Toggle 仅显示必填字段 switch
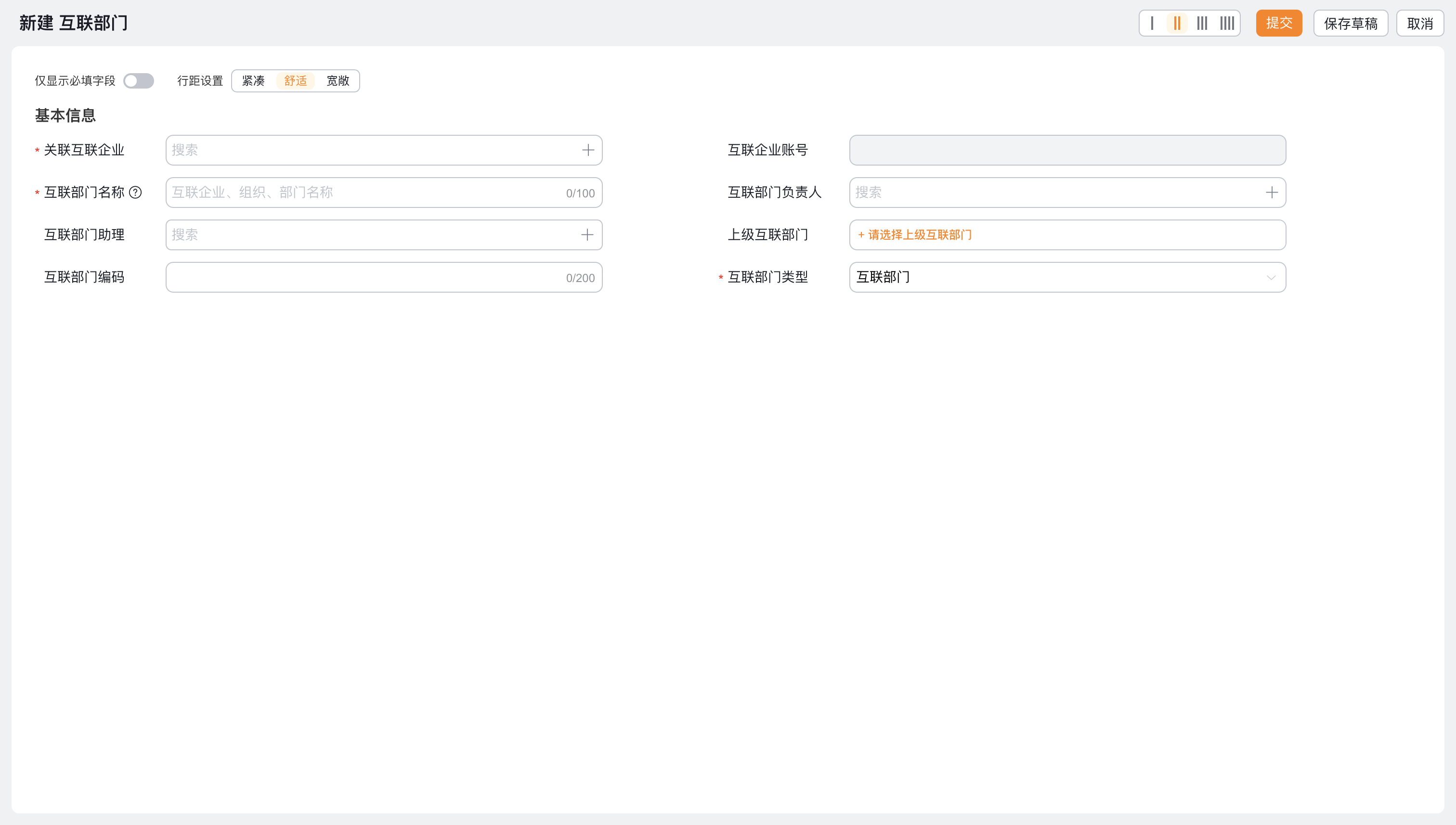 (138, 81)
